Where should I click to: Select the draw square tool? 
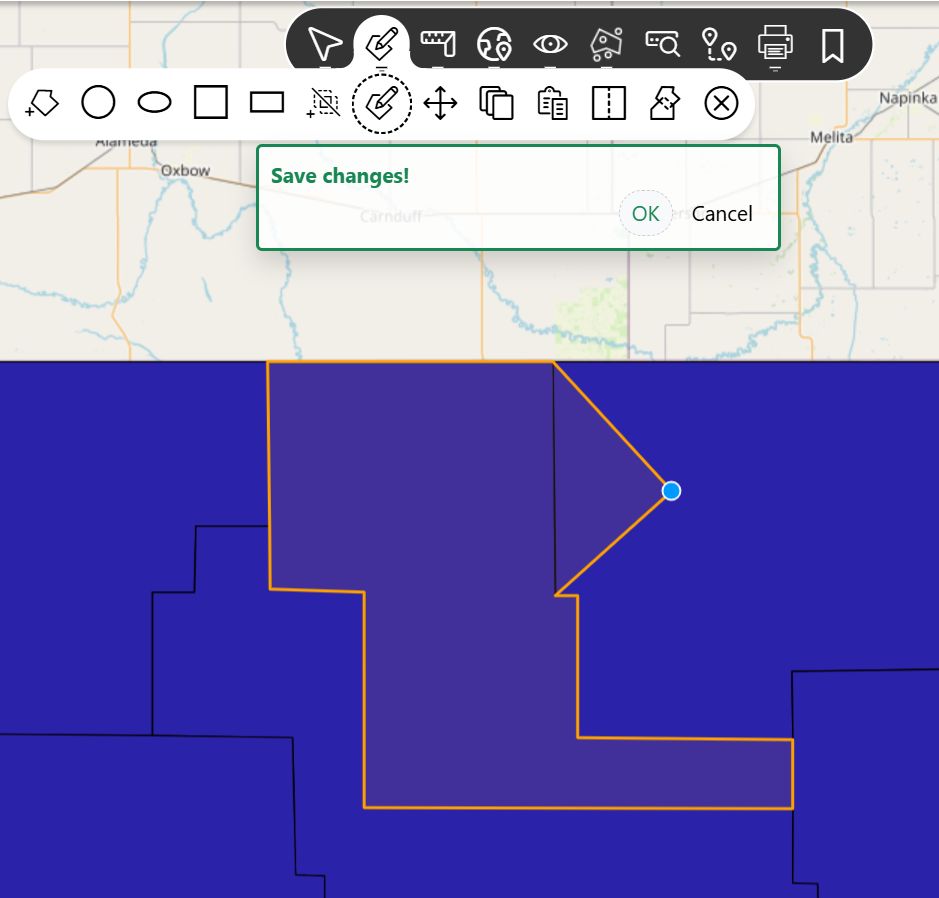[x=210, y=103]
